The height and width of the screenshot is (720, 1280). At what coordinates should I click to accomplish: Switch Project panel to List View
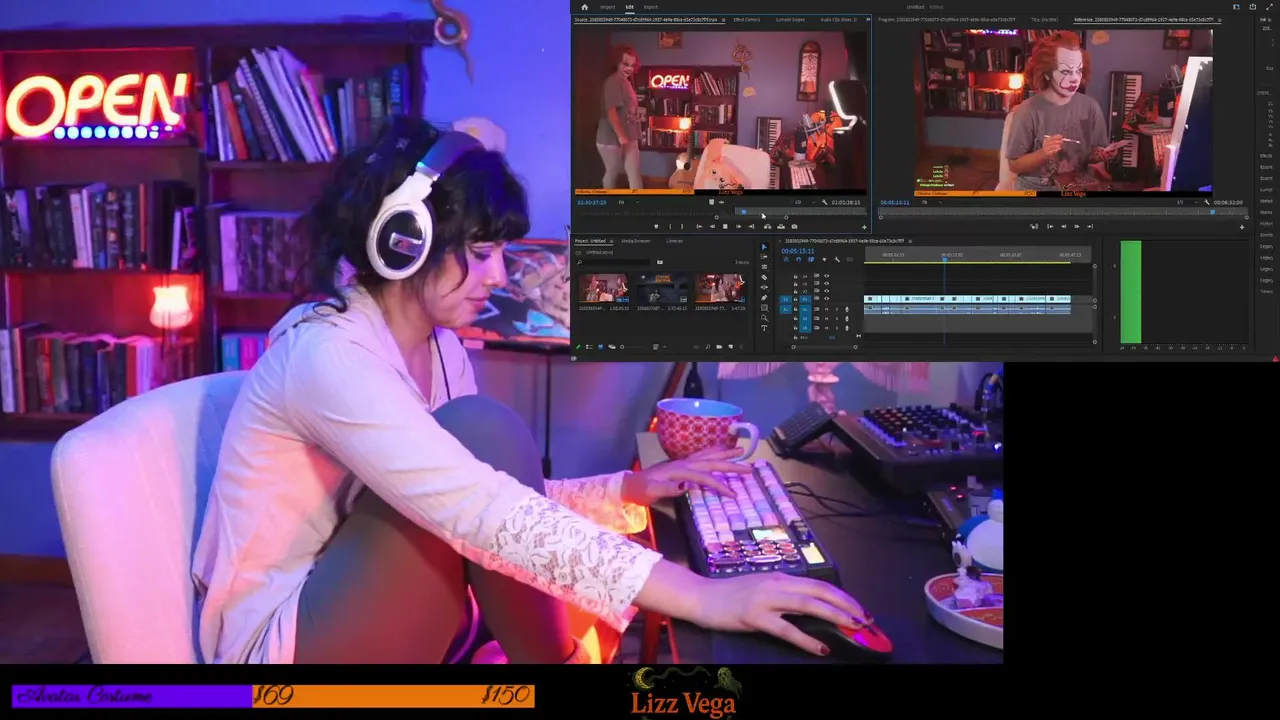[589, 347]
